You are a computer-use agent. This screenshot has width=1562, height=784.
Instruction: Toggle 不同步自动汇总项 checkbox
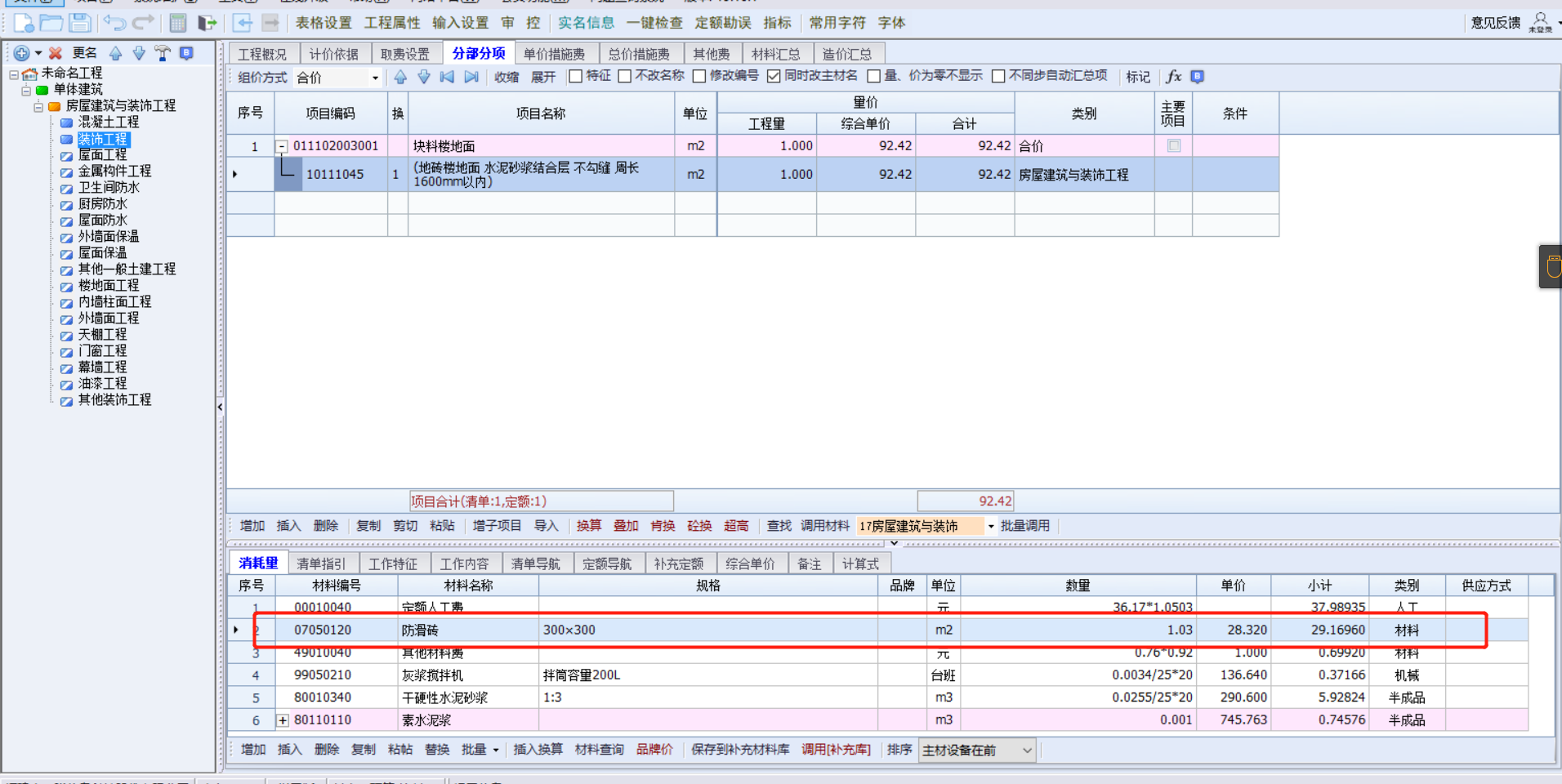click(x=998, y=76)
